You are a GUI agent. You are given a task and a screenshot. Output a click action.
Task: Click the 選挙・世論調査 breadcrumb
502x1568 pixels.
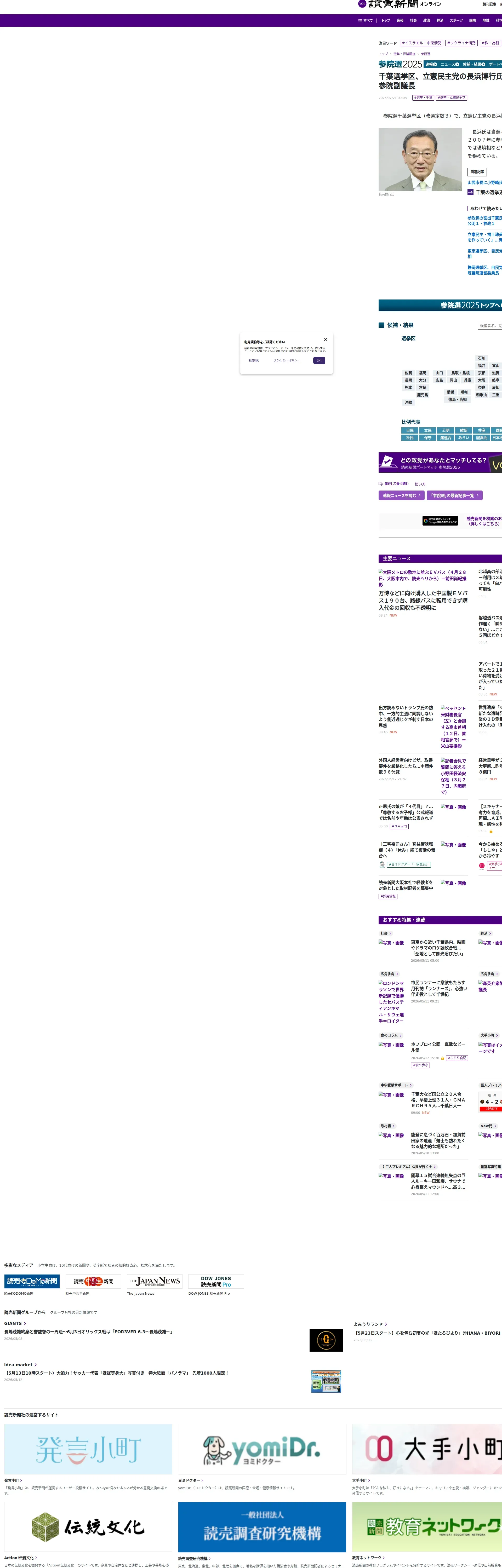[404, 54]
